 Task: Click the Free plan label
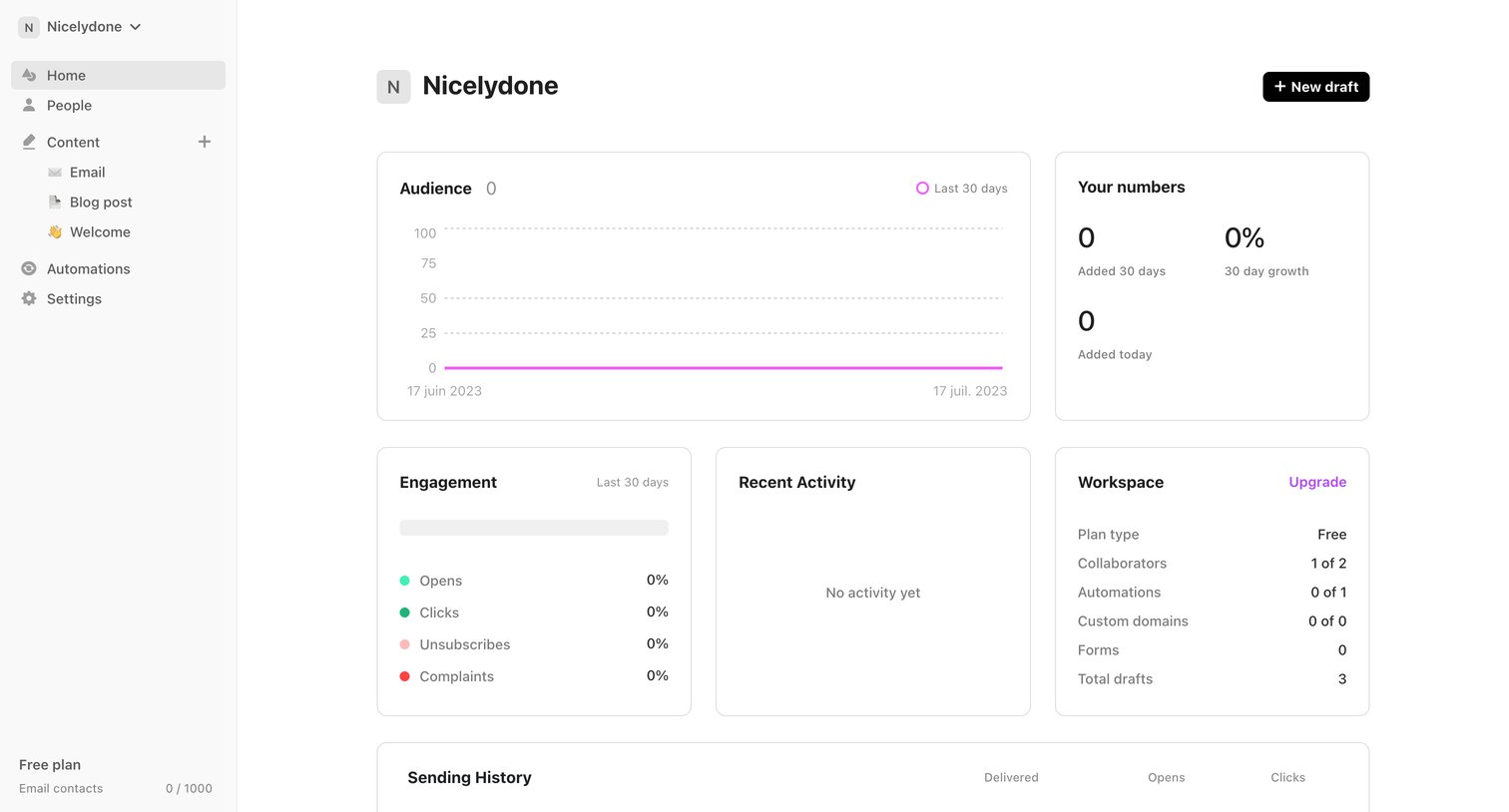point(50,765)
